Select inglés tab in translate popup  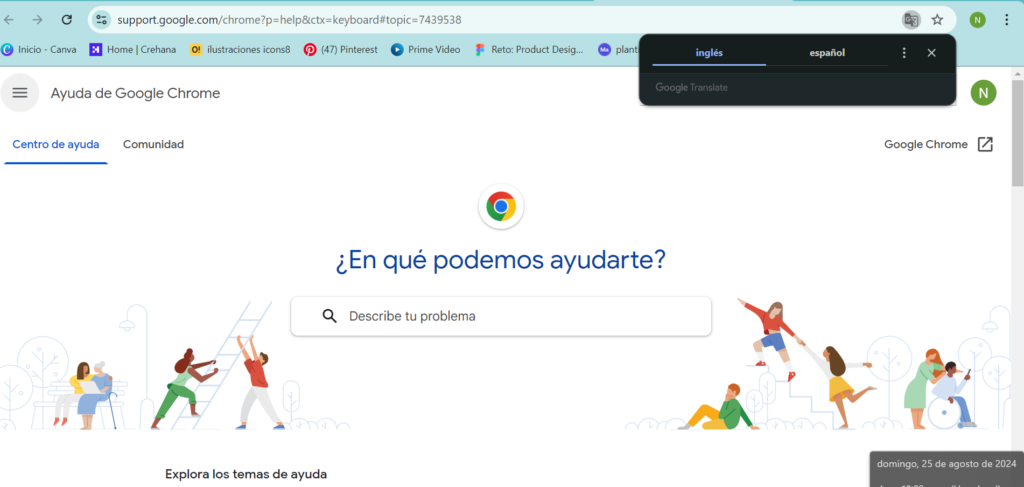[709, 53]
